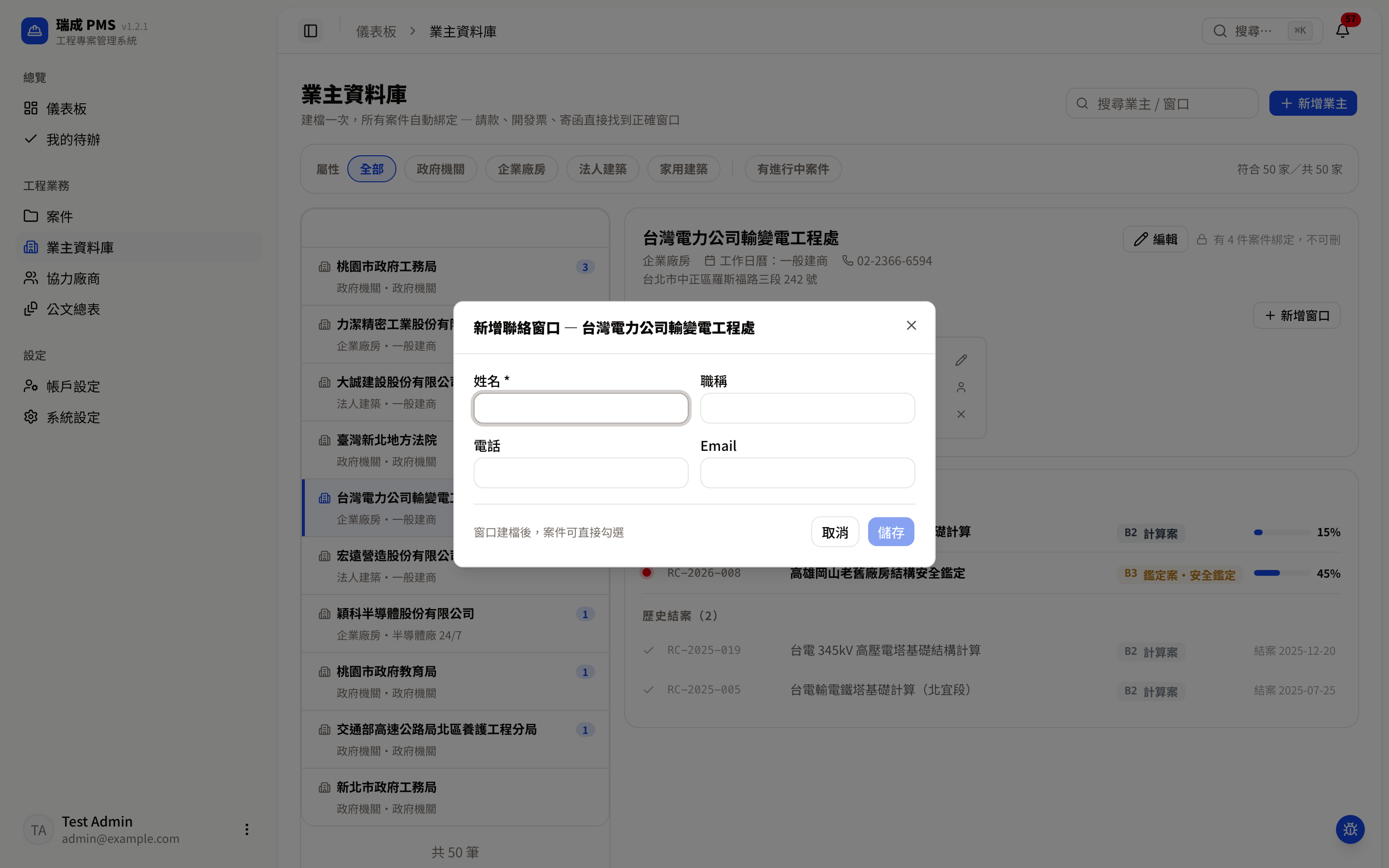Viewport: 1389px width, 868px height.
Task: Click the contact card remove X icon
Action: [x=961, y=414]
